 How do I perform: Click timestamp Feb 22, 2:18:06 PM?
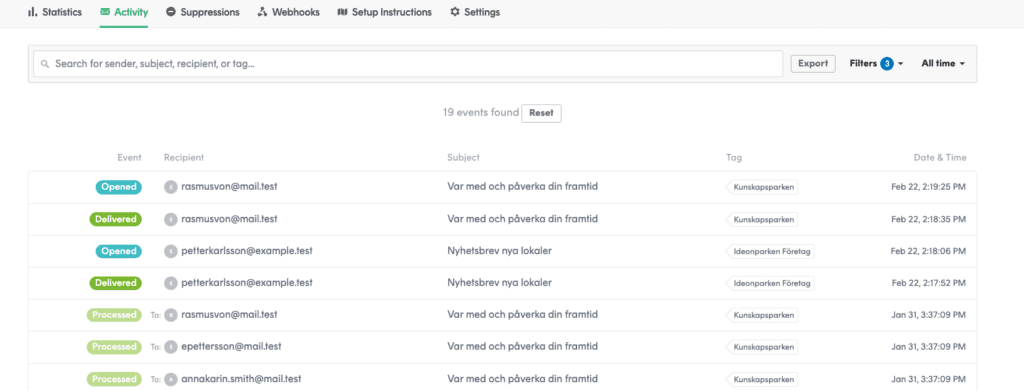pos(929,251)
